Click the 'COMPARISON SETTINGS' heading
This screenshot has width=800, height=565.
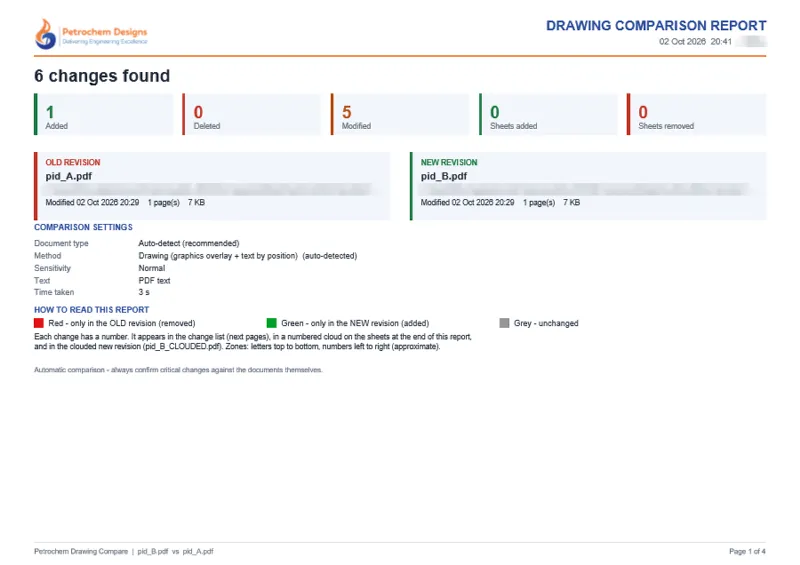tap(83, 227)
